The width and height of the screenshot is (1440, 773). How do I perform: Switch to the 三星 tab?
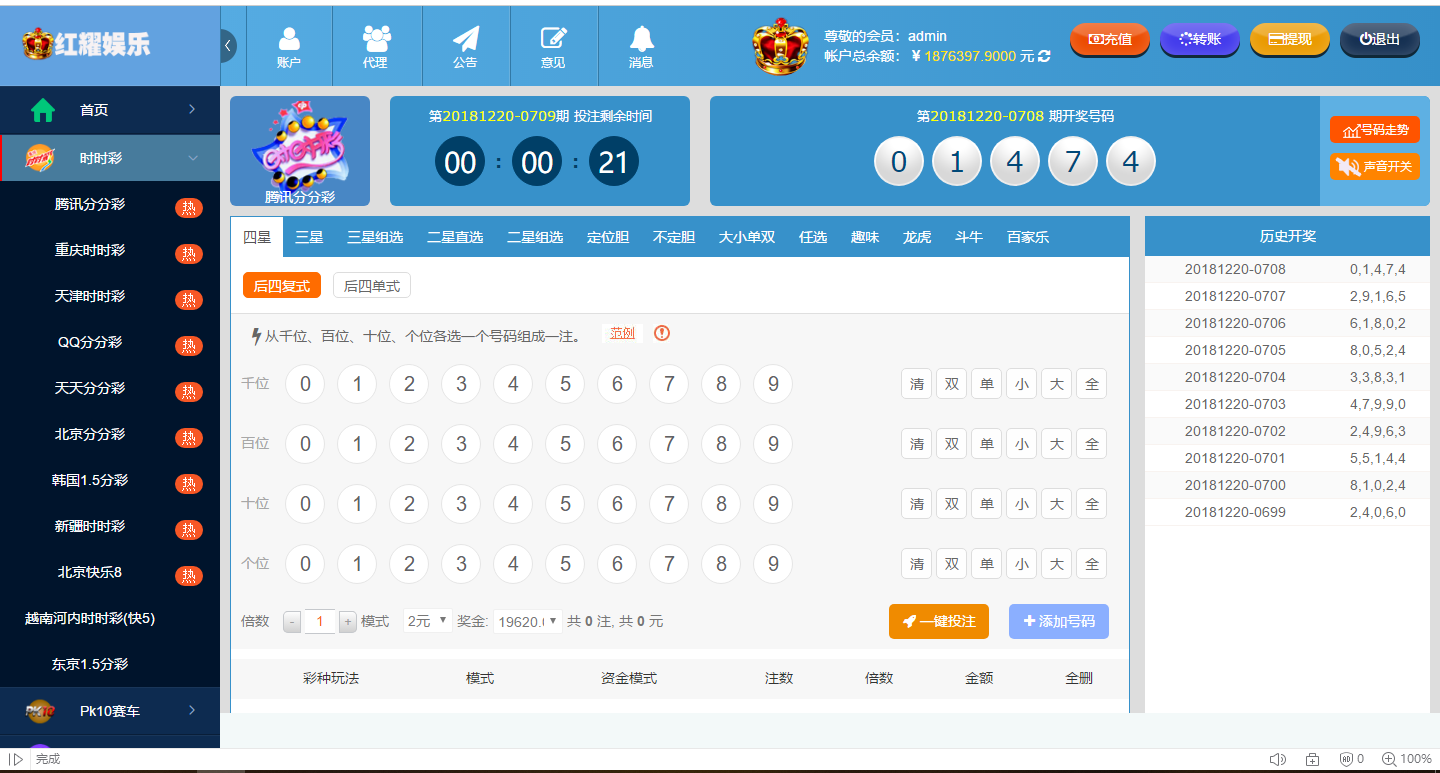pyautogui.click(x=309, y=237)
